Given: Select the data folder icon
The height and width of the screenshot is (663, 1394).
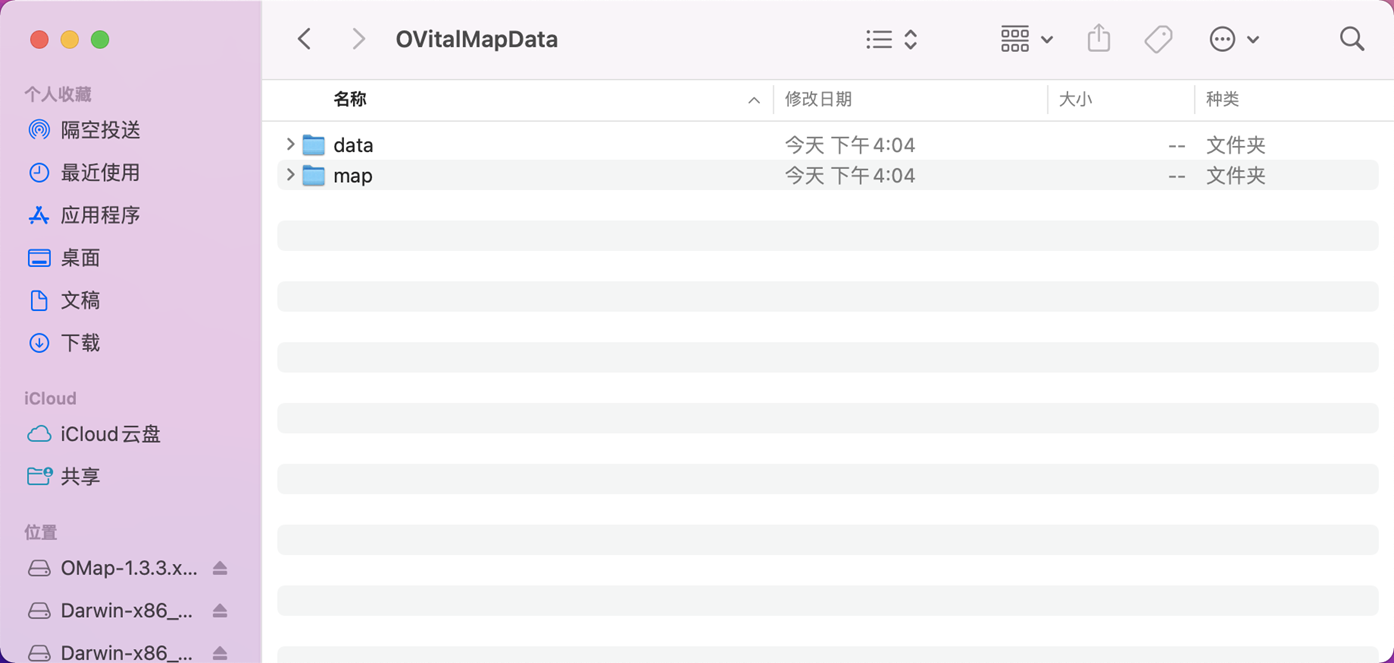Looking at the screenshot, I should pyautogui.click(x=314, y=145).
